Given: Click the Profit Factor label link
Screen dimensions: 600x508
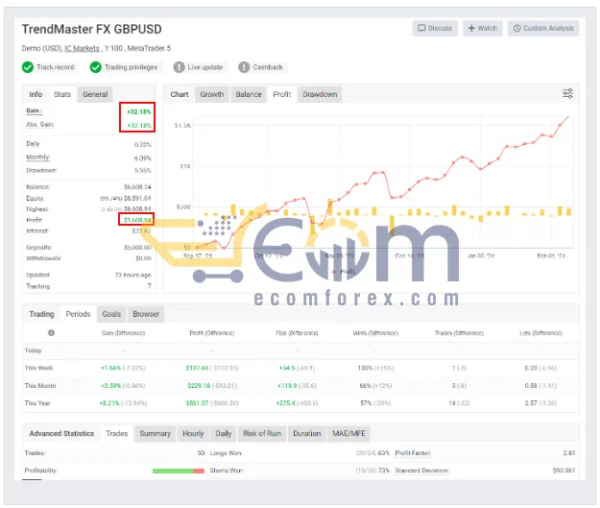Looking at the screenshot, I should [413, 453].
